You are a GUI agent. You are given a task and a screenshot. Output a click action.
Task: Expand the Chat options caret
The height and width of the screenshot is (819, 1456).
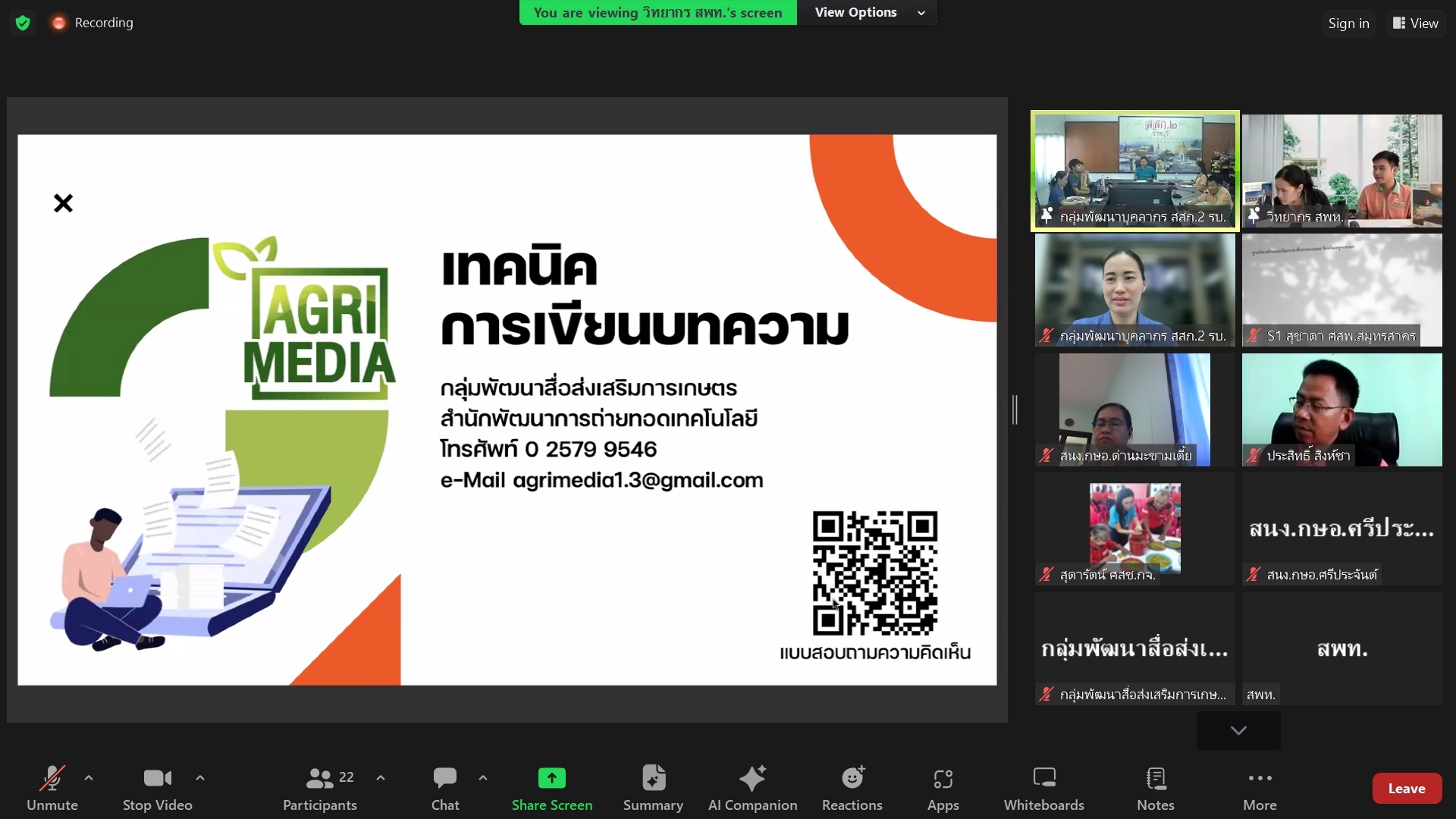[x=483, y=778]
